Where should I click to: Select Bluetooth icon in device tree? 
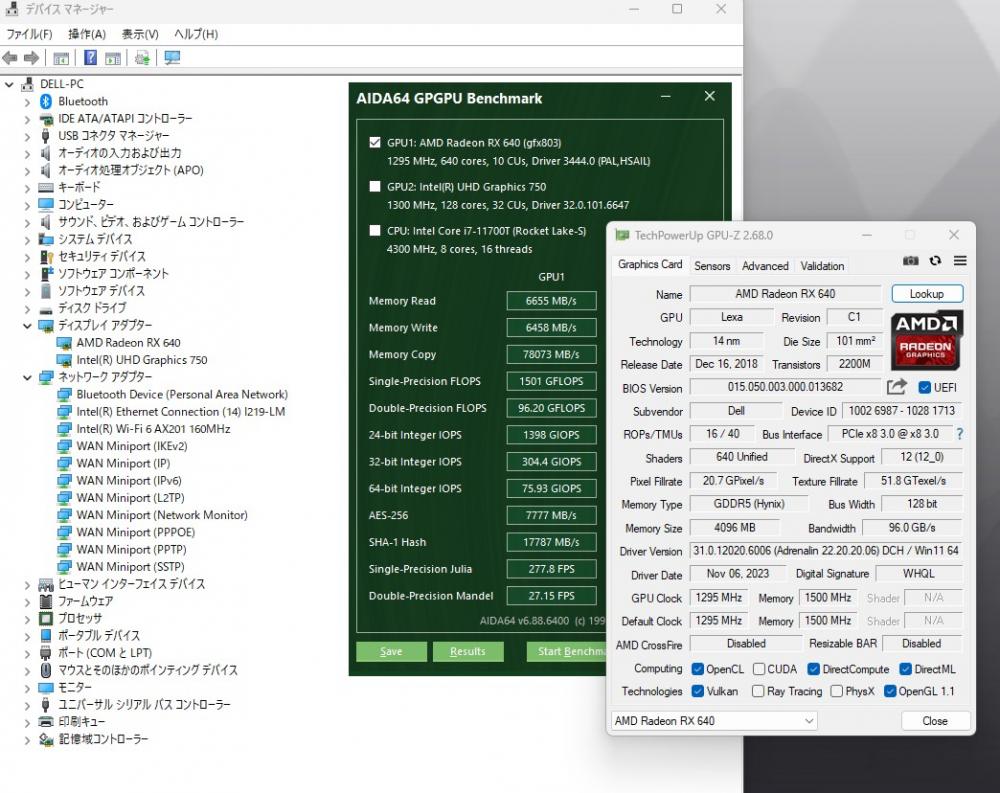[x=46, y=101]
